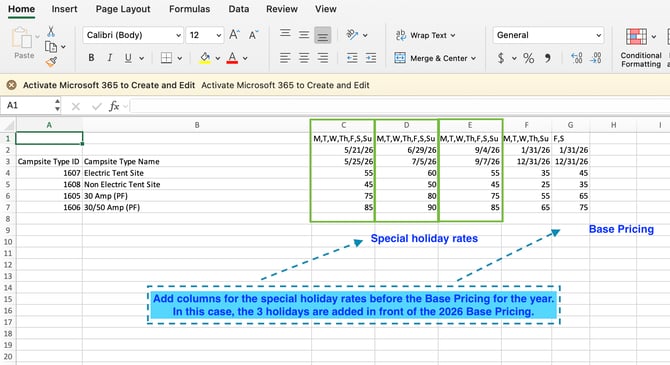Screen dimensions: 670x365
Task: Click Wrap Text button
Action: point(426,35)
